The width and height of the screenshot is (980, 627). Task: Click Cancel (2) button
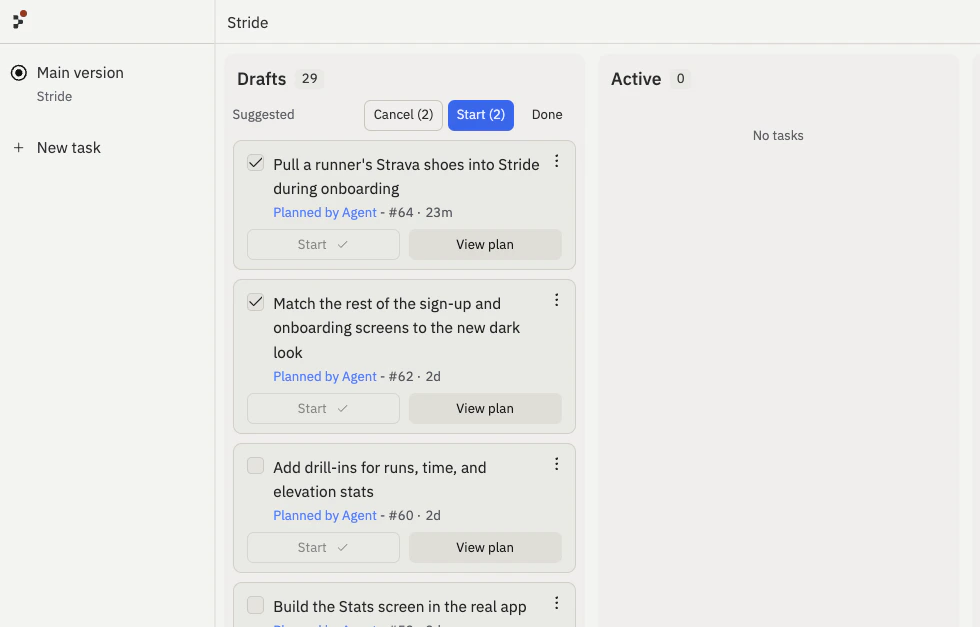point(403,115)
